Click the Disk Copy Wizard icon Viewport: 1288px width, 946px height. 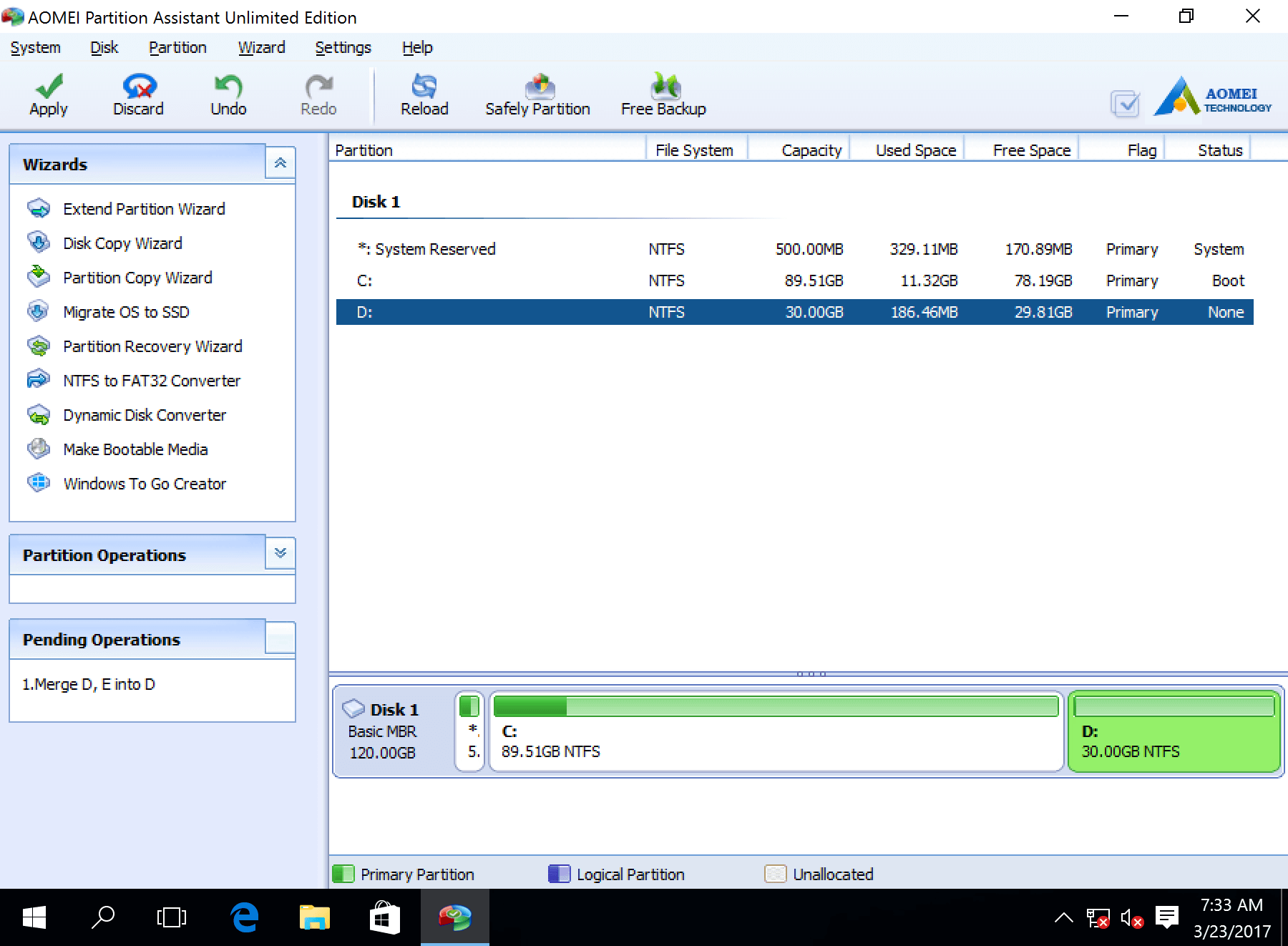[39, 243]
